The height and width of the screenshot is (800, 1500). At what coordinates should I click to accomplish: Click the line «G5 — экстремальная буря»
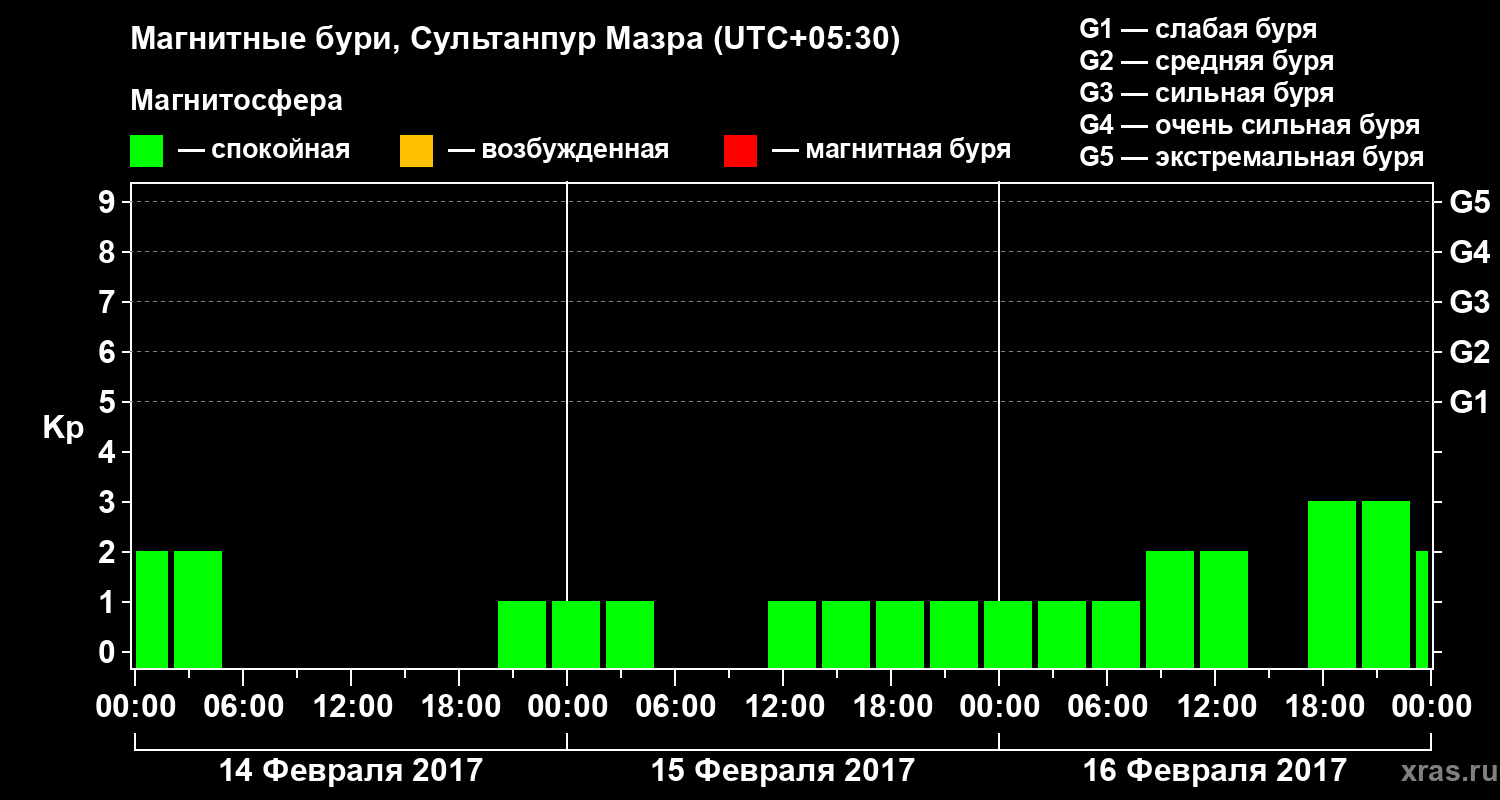(1252, 157)
